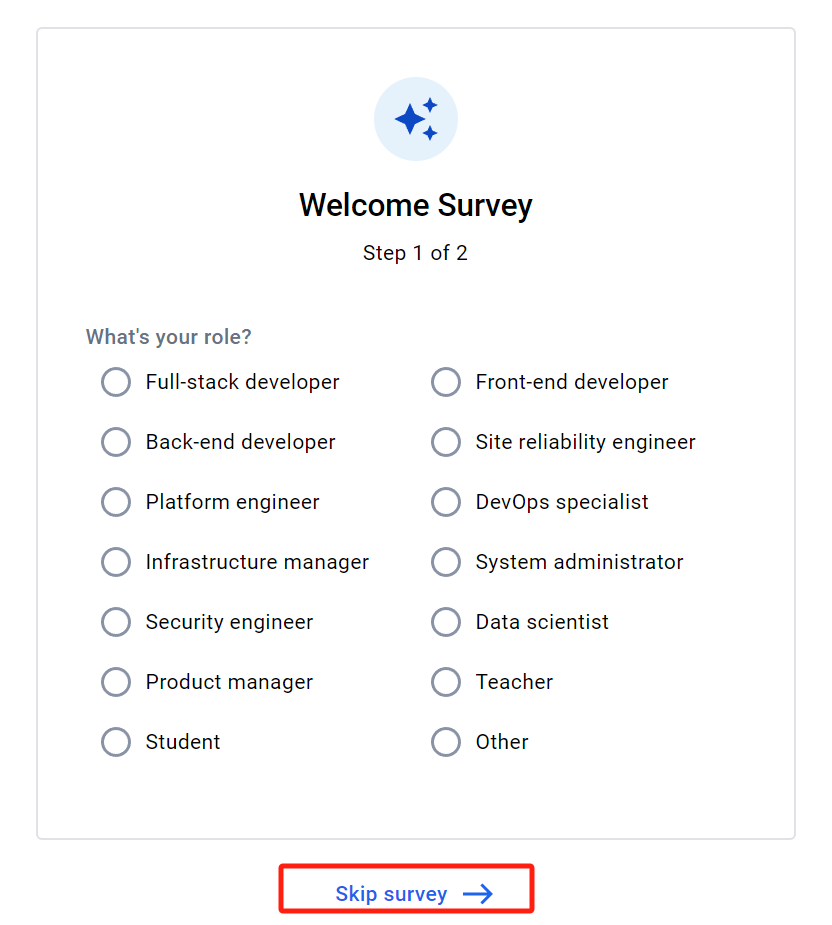Choose Front-end developer radio option
This screenshot has height=925, width=832.
446,382
